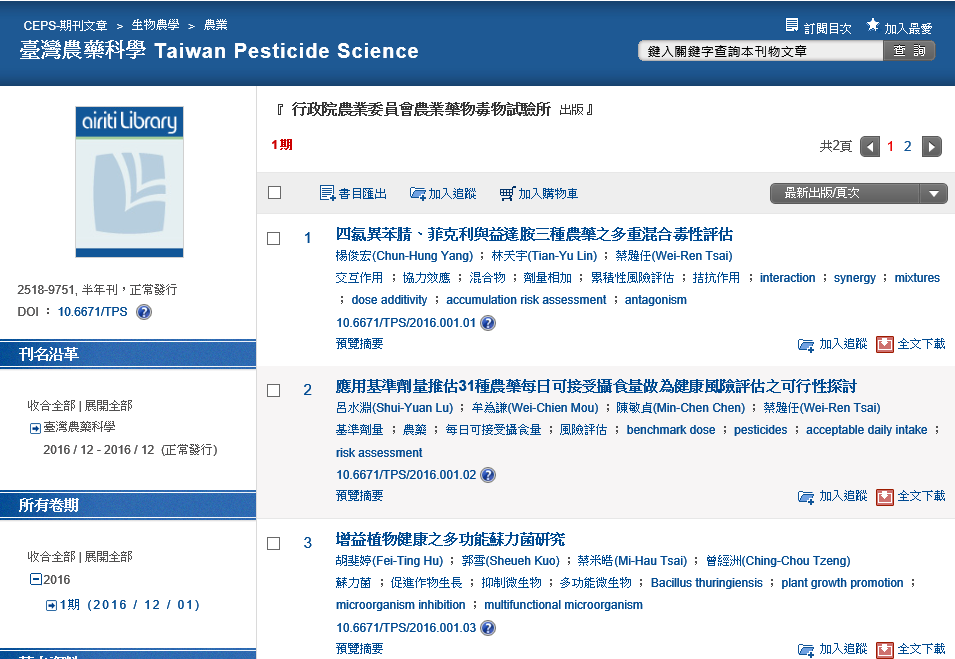
Task: Tick the select-all checkbox in toolbar
Action: click(275, 193)
